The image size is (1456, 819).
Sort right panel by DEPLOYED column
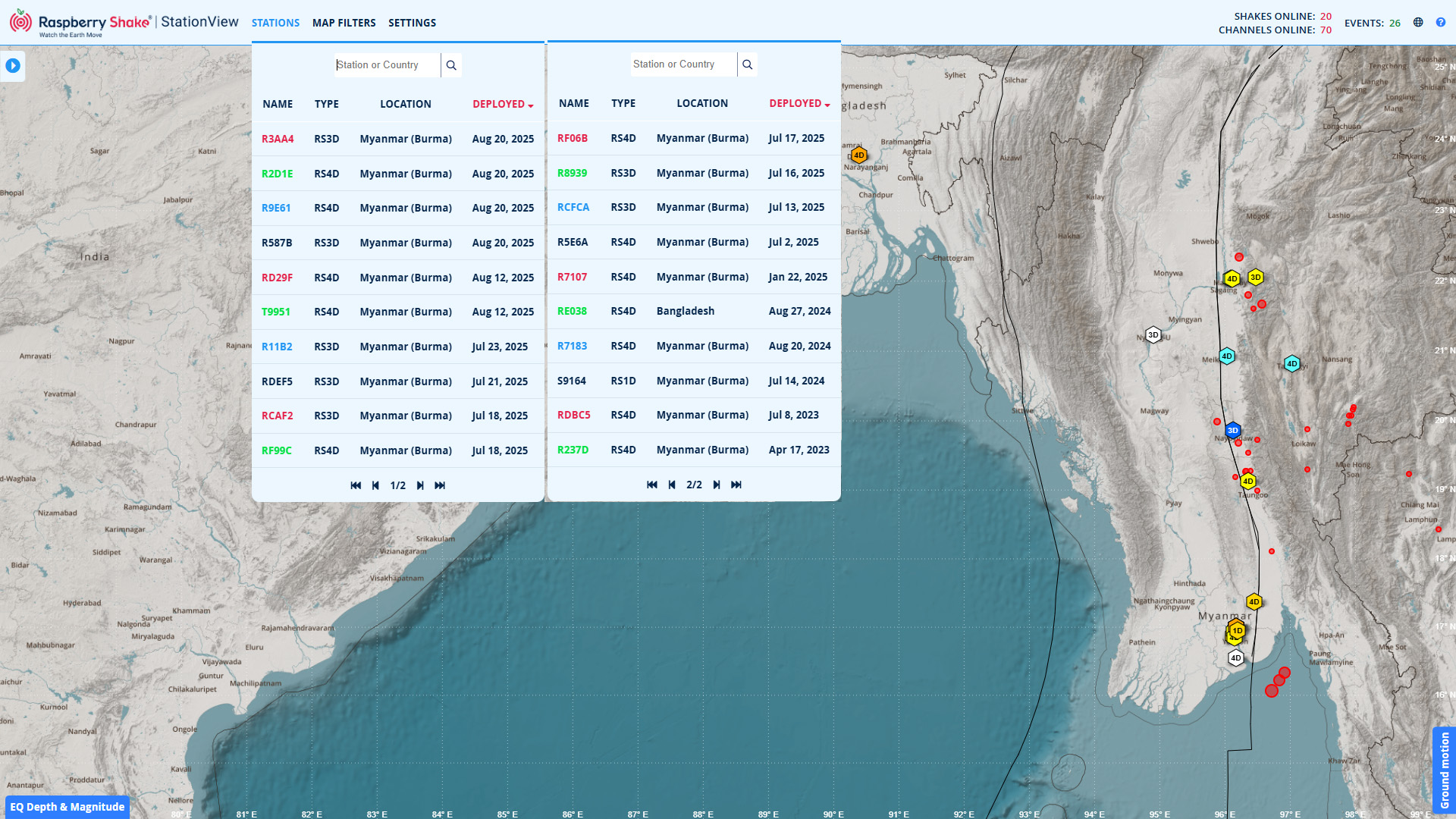[x=799, y=104]
